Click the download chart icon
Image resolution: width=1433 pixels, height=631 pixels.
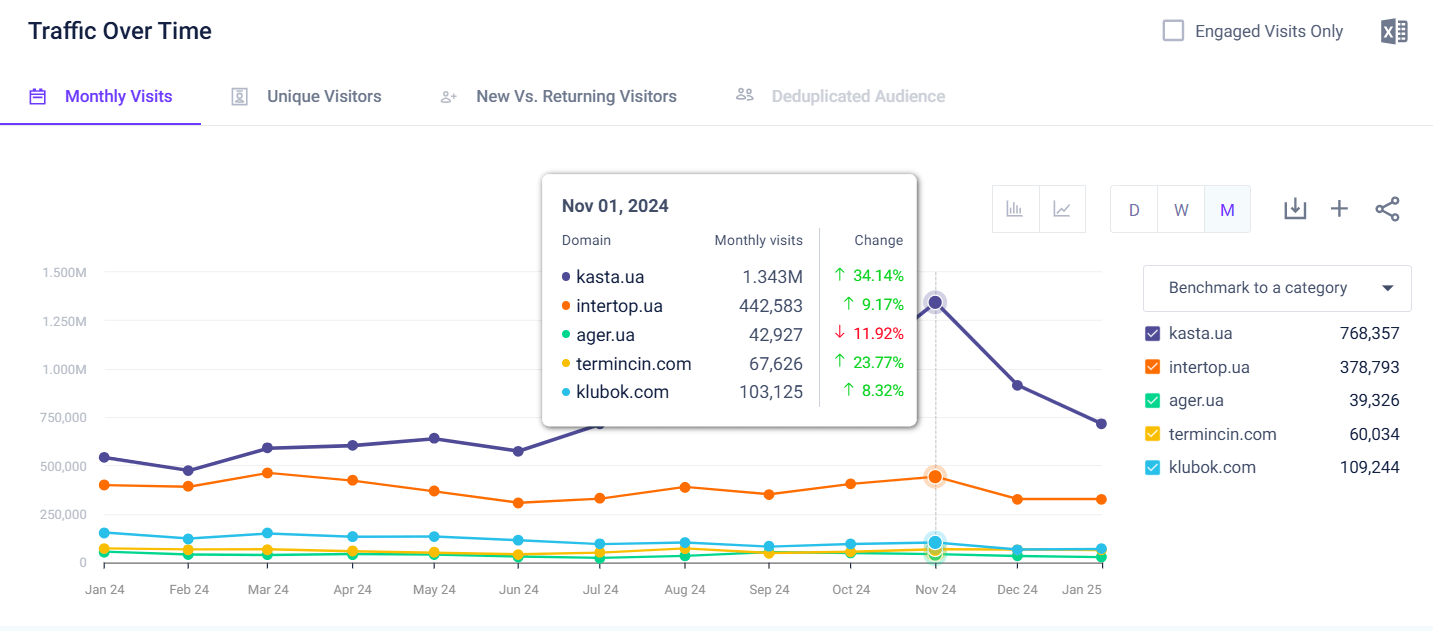click(1295, 209)
